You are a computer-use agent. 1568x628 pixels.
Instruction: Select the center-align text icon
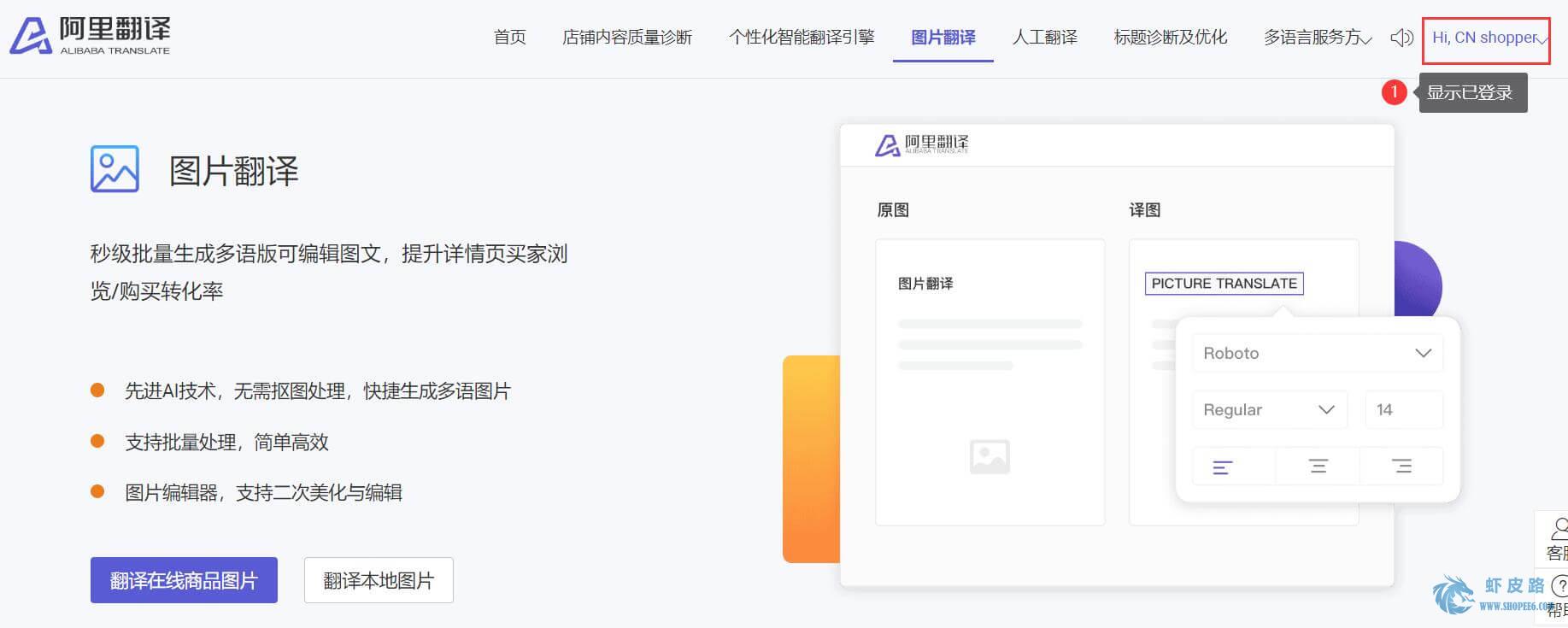[x=1318, y=467]
